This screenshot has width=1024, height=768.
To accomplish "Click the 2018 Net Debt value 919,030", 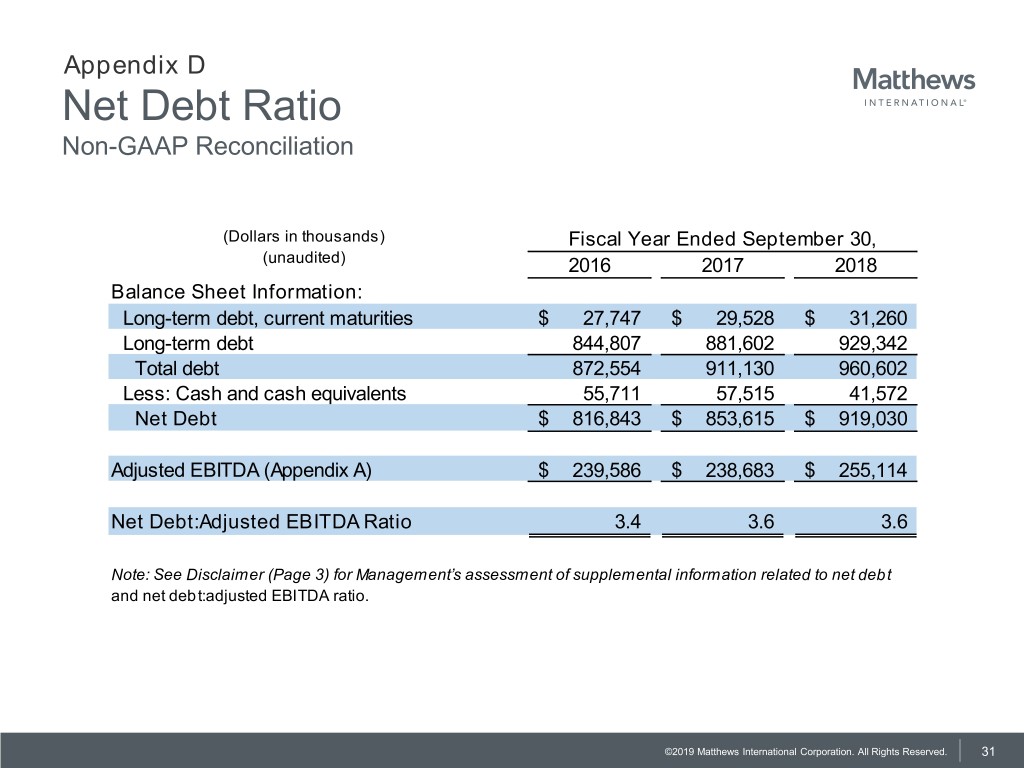I will click(870, 418).
